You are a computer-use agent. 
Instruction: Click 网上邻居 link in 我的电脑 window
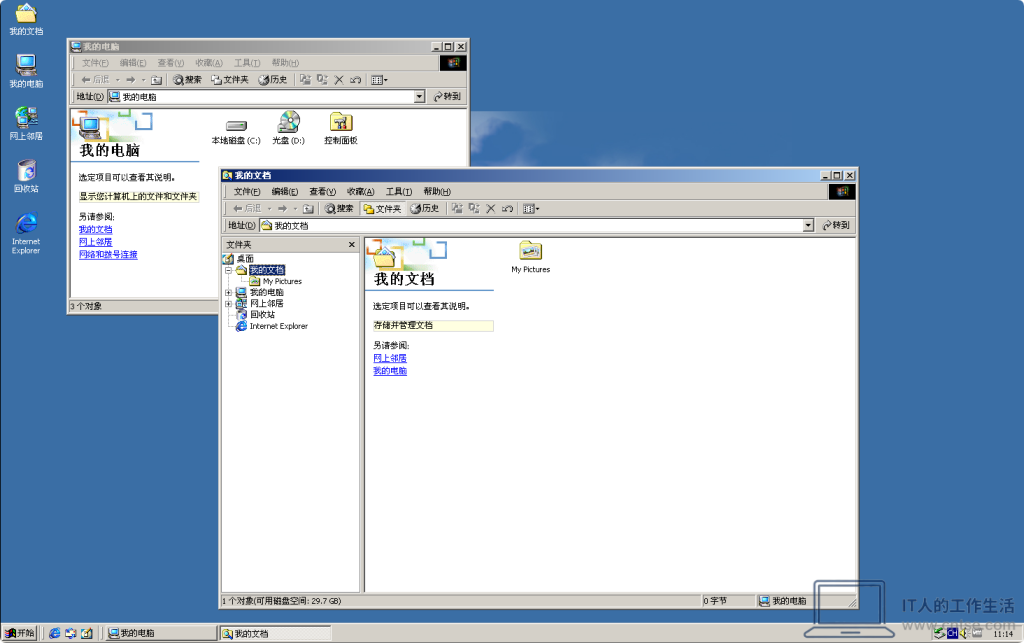click(x=95, y=242)
